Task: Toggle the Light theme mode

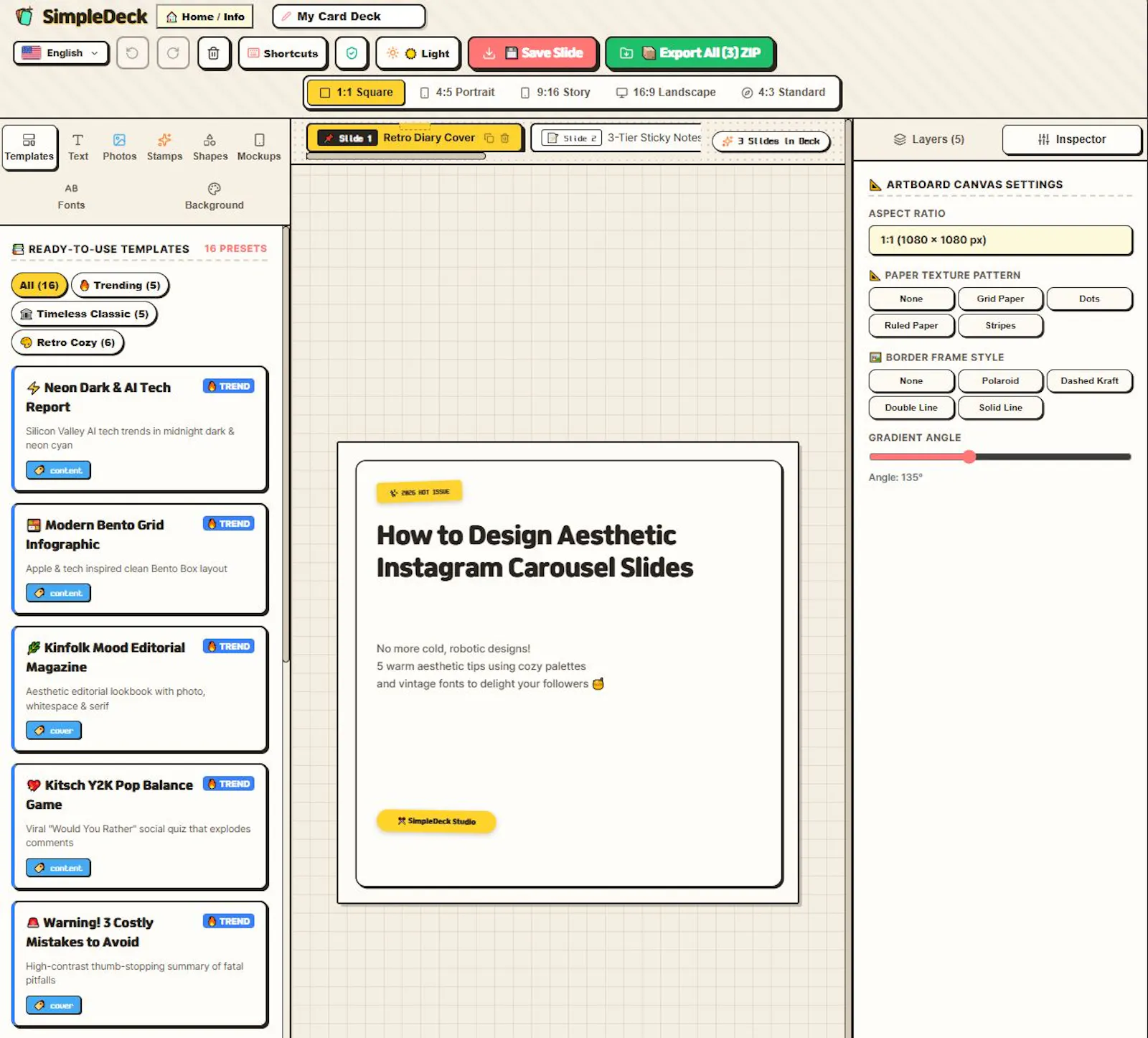Action: (418, 53)
